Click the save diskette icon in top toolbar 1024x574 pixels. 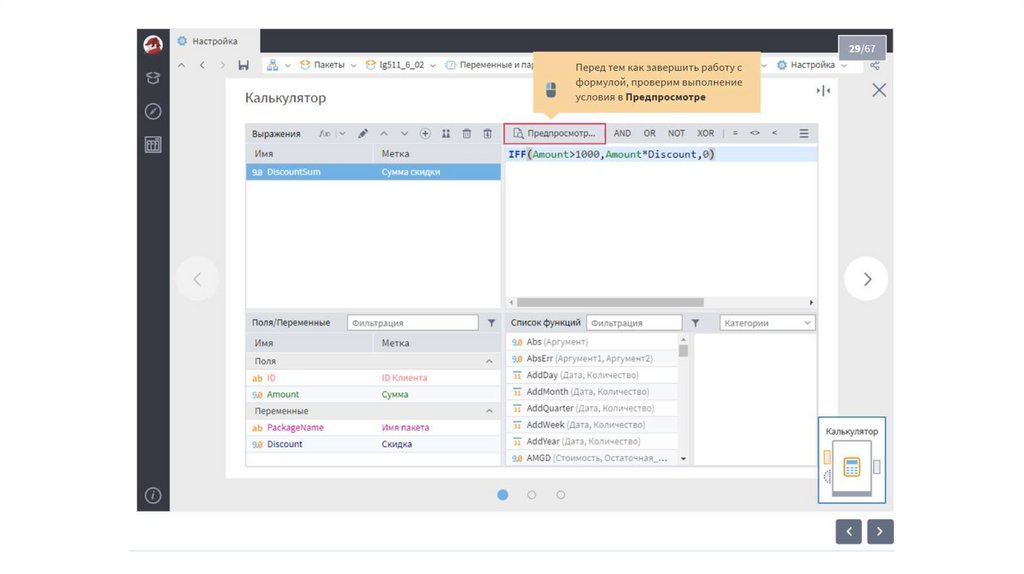click(x=244, y=65)
